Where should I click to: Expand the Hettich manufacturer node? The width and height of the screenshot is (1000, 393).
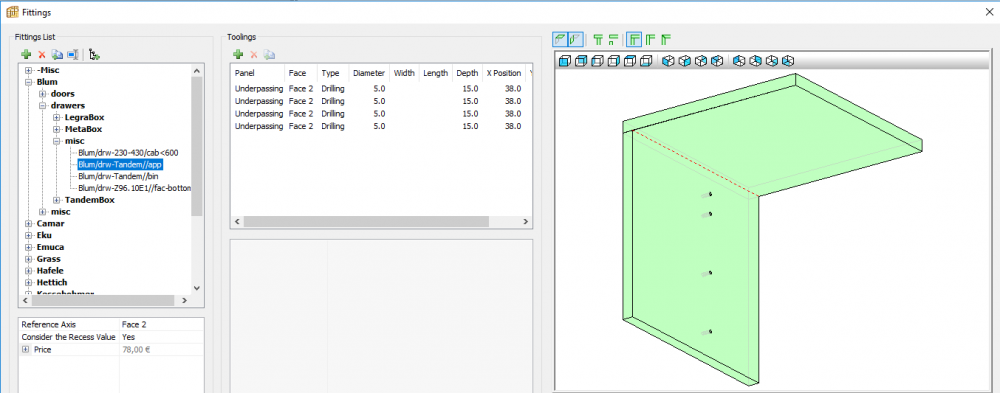coord(29,283)
